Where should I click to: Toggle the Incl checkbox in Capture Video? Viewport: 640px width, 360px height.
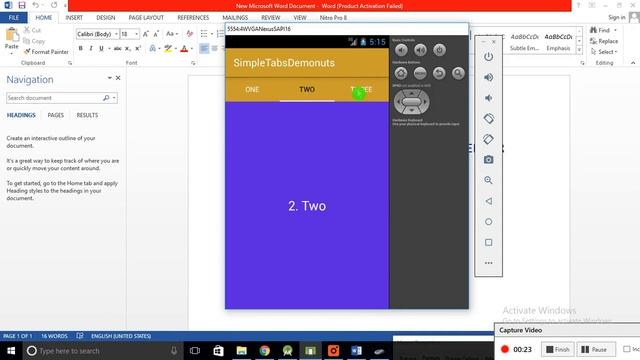pos(627,349)
